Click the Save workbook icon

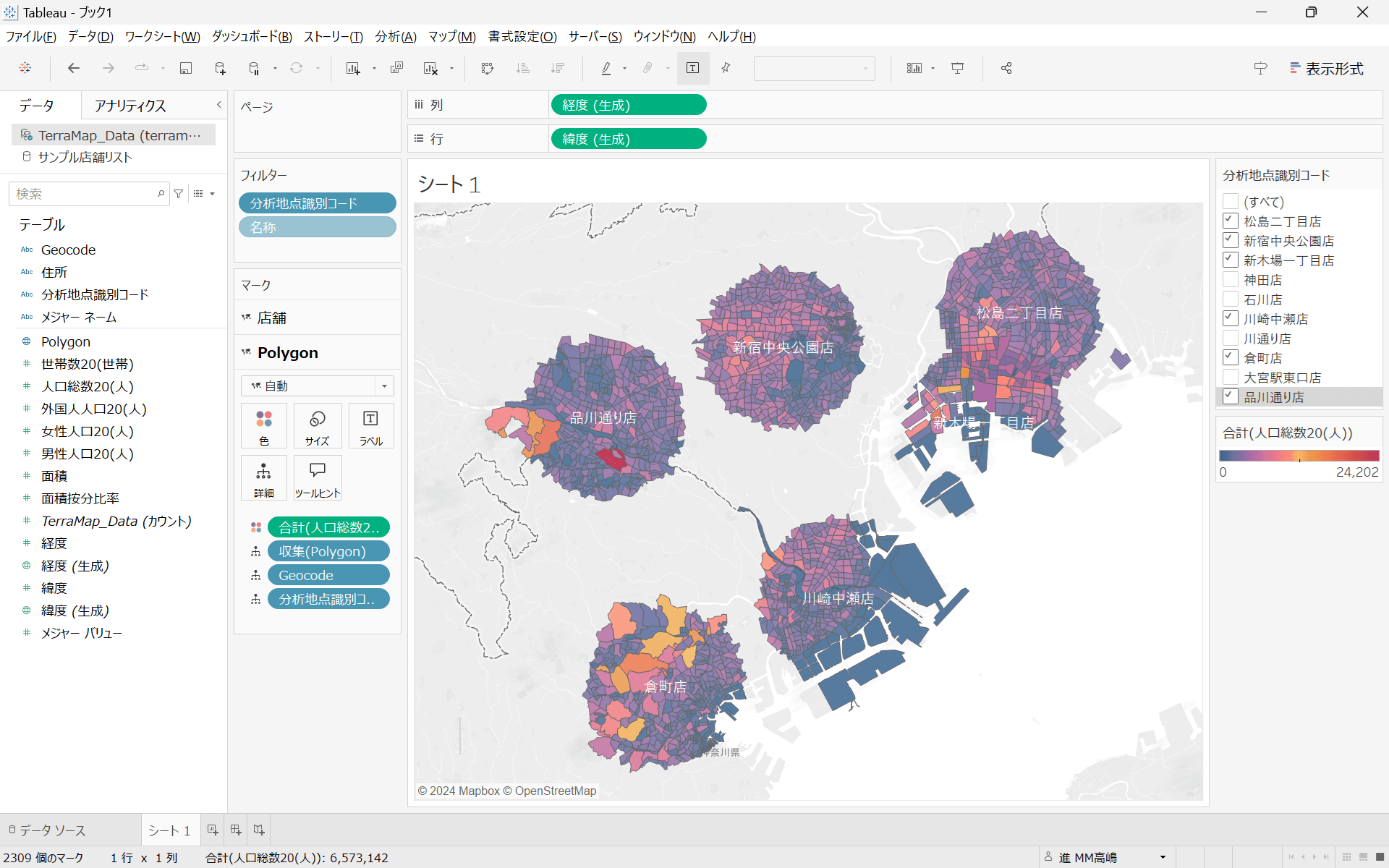pos(186,68)
